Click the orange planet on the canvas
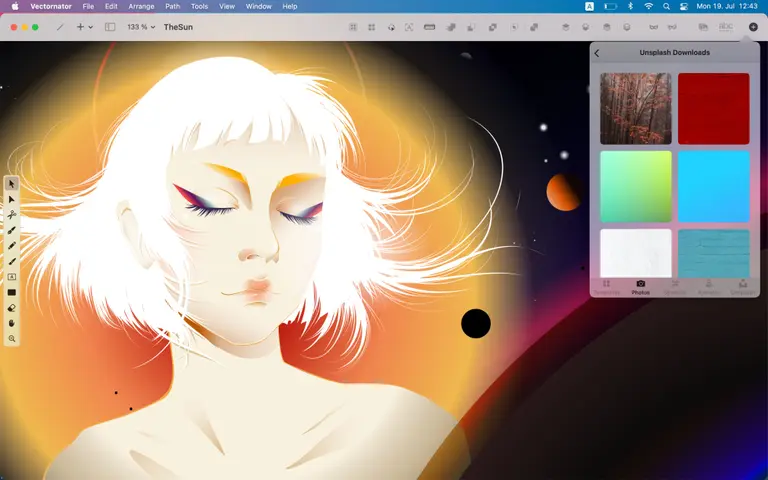The height and width of the screenshot is (480, 768). [x=562, y=192]
